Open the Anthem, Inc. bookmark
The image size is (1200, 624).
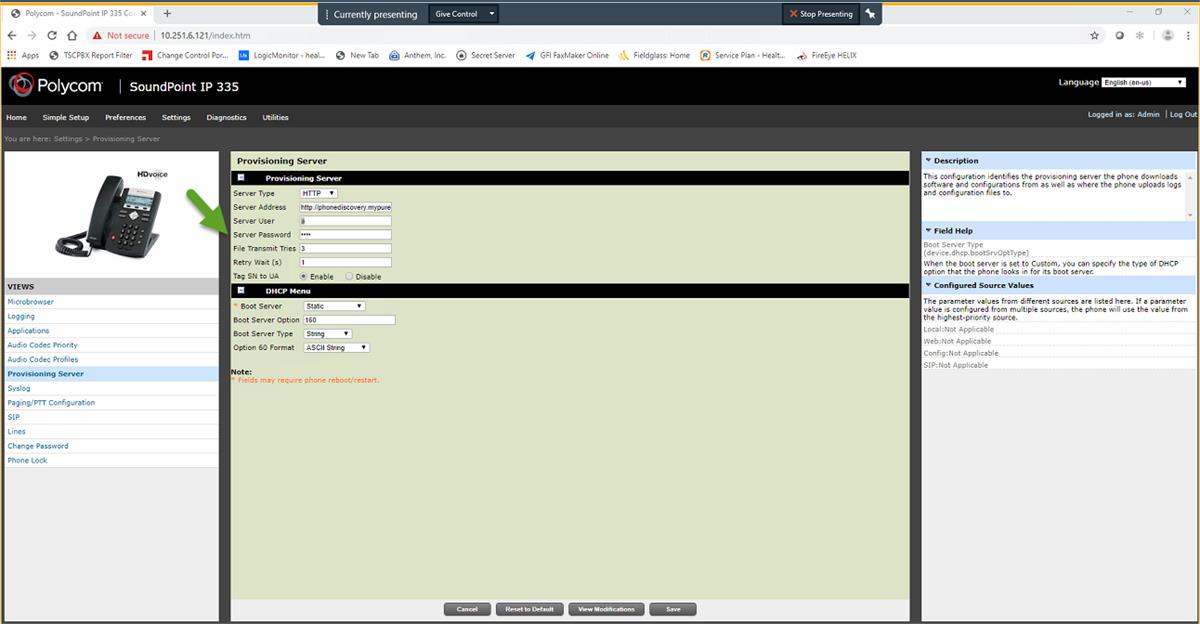tap(418, 55)
